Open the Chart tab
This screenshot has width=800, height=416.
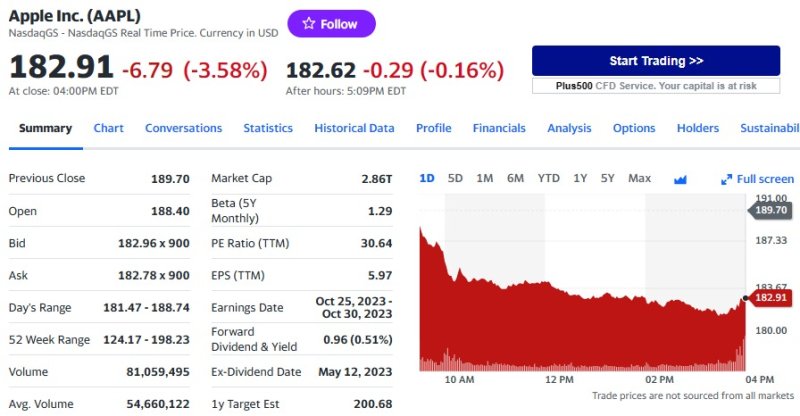point(109,128)
